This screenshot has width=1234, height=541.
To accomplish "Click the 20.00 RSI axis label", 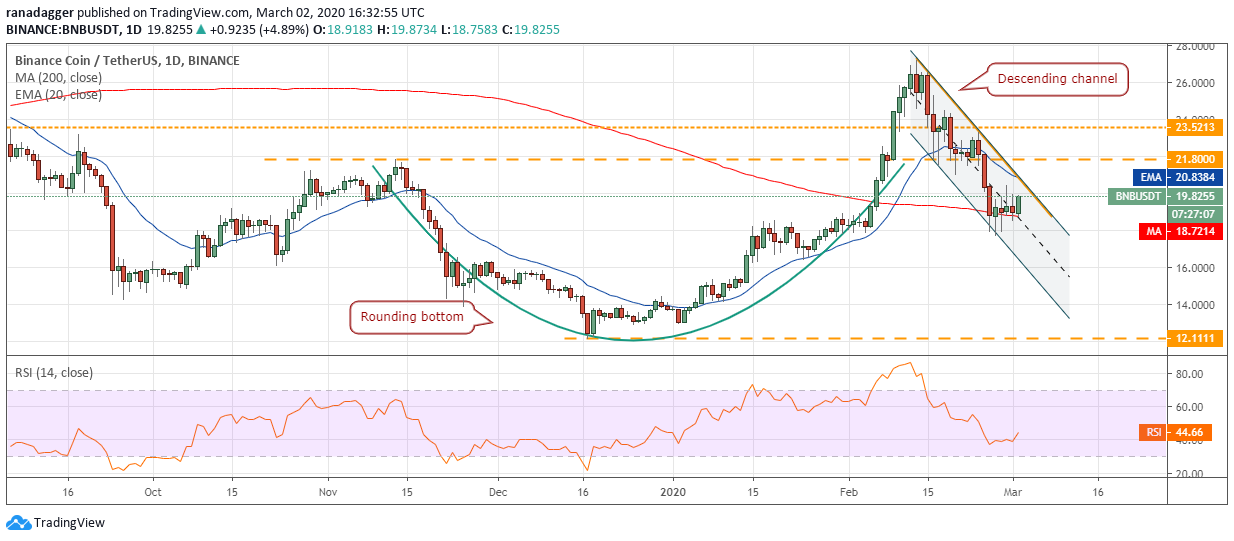I will pyautogui.click(x=1190, y=474).
